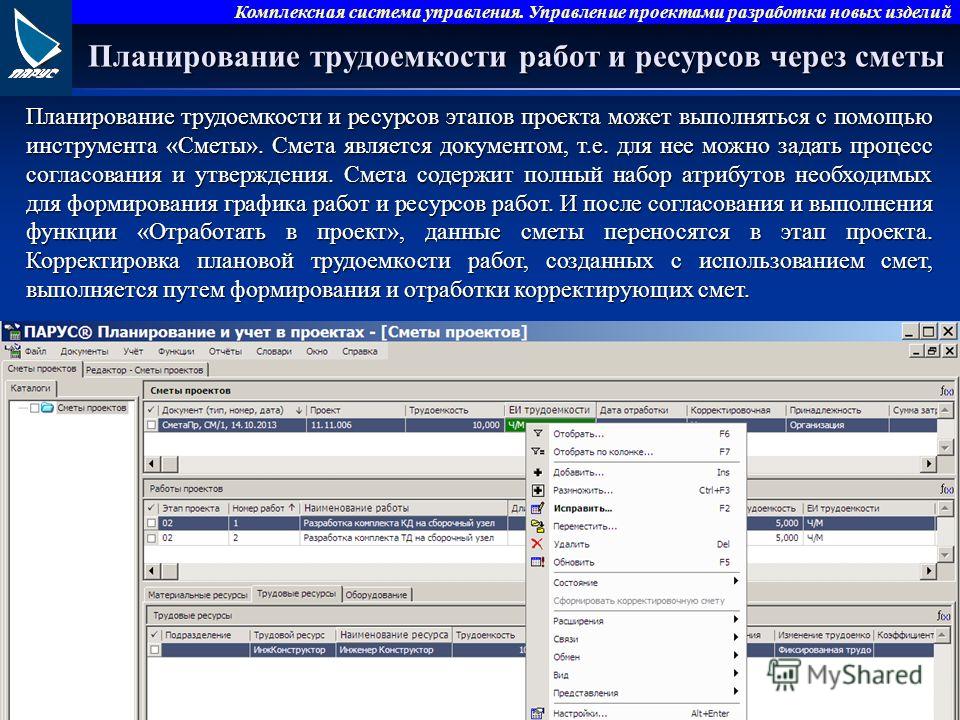Screen dimensions: 960x720
Task: Choose Исправить... in the context menu
Action: [x=637, y=508]
